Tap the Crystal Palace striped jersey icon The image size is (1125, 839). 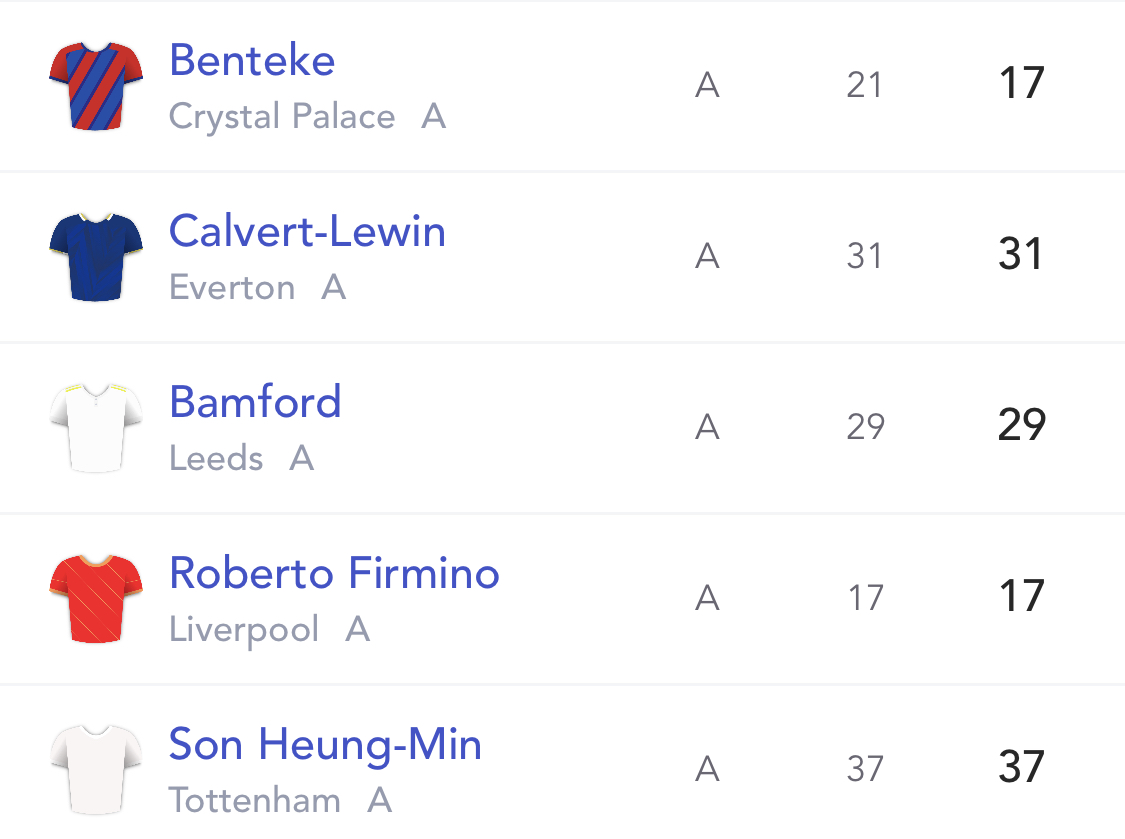(x=96, y=86)
